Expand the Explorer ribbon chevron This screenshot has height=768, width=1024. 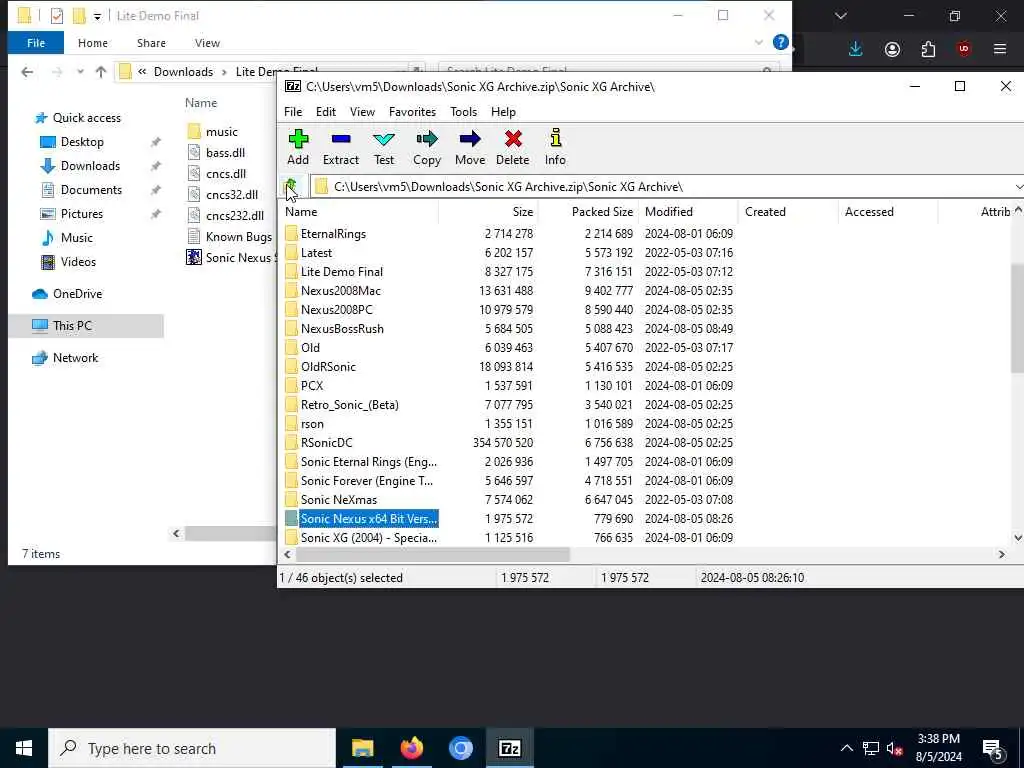(759, 42)
